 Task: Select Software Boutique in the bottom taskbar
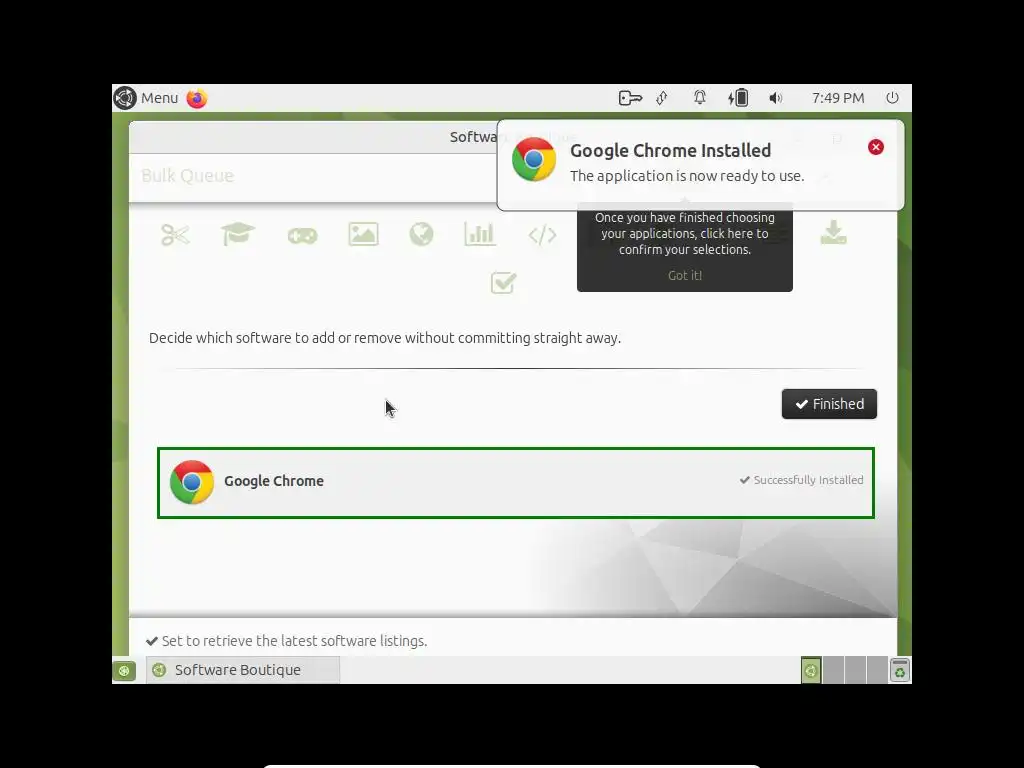click(x=243, y=670)
